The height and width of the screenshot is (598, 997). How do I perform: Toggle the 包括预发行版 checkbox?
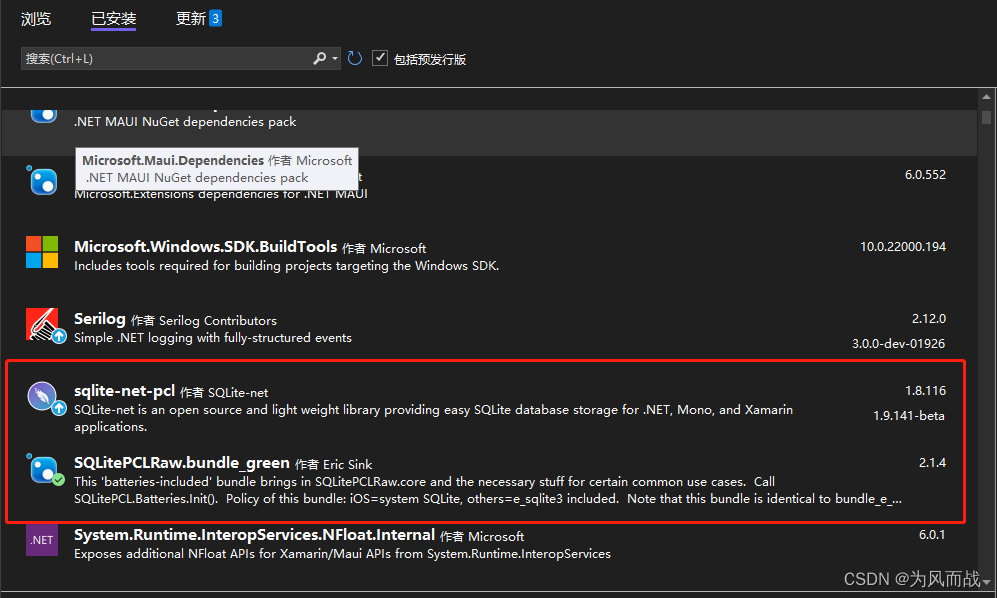click(380, 58)
